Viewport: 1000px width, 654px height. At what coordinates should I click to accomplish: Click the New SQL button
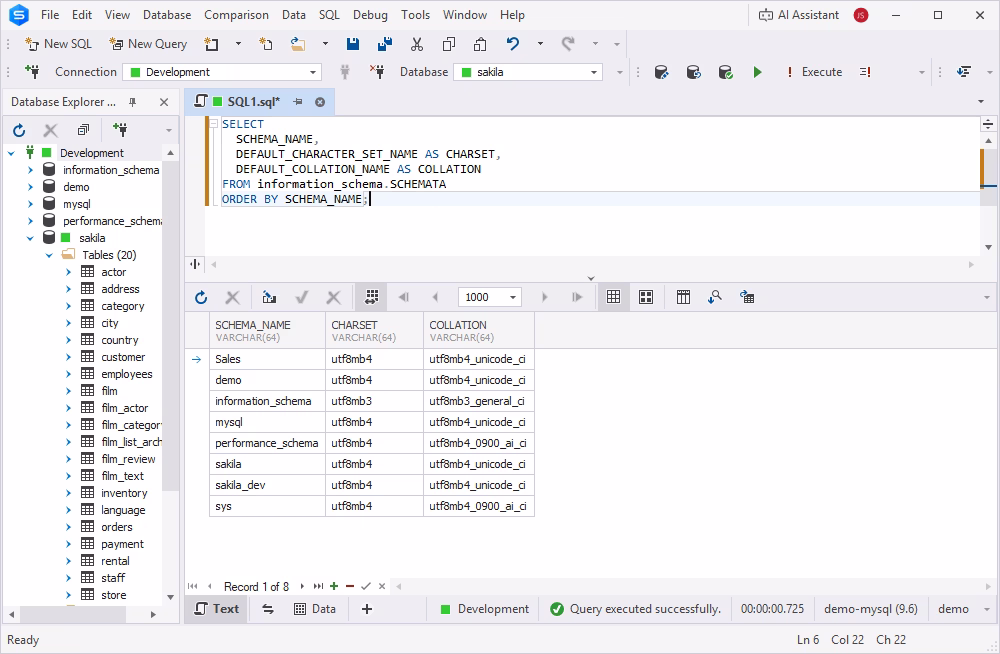pyautogui.click(x=58, y=44)
